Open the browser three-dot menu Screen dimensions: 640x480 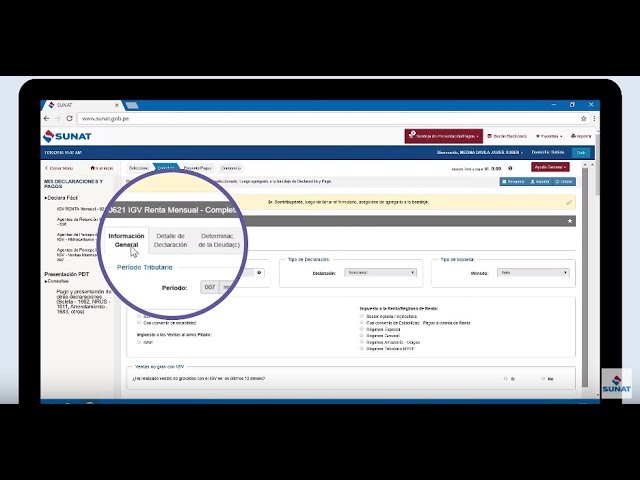point(593,118)
